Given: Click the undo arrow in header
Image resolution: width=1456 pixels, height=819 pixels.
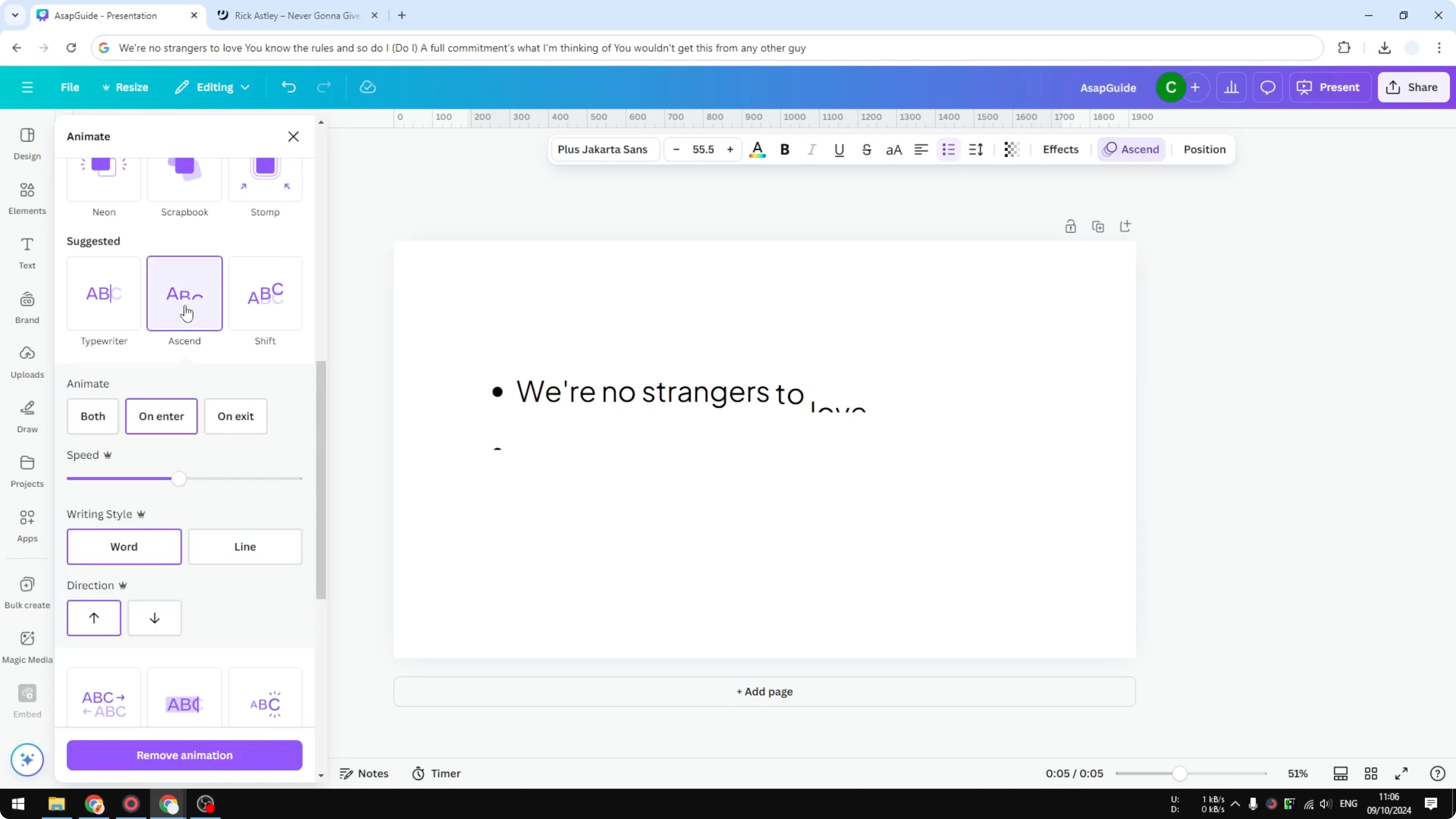Looking at the screenshot, I should tap(288, 87).
